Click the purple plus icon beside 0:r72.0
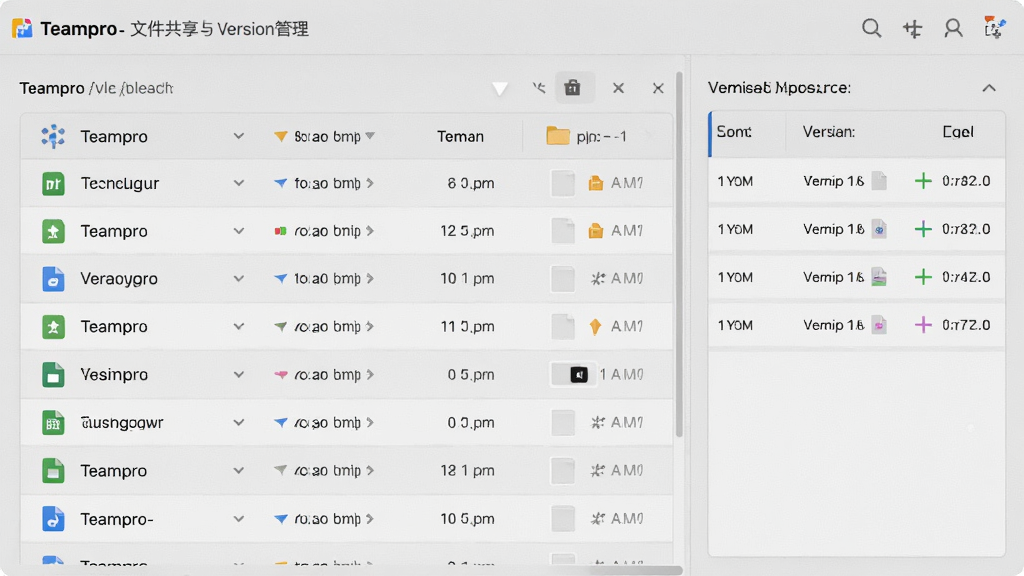This screenshot has height=576, width=1024. [x=923, y=325]
